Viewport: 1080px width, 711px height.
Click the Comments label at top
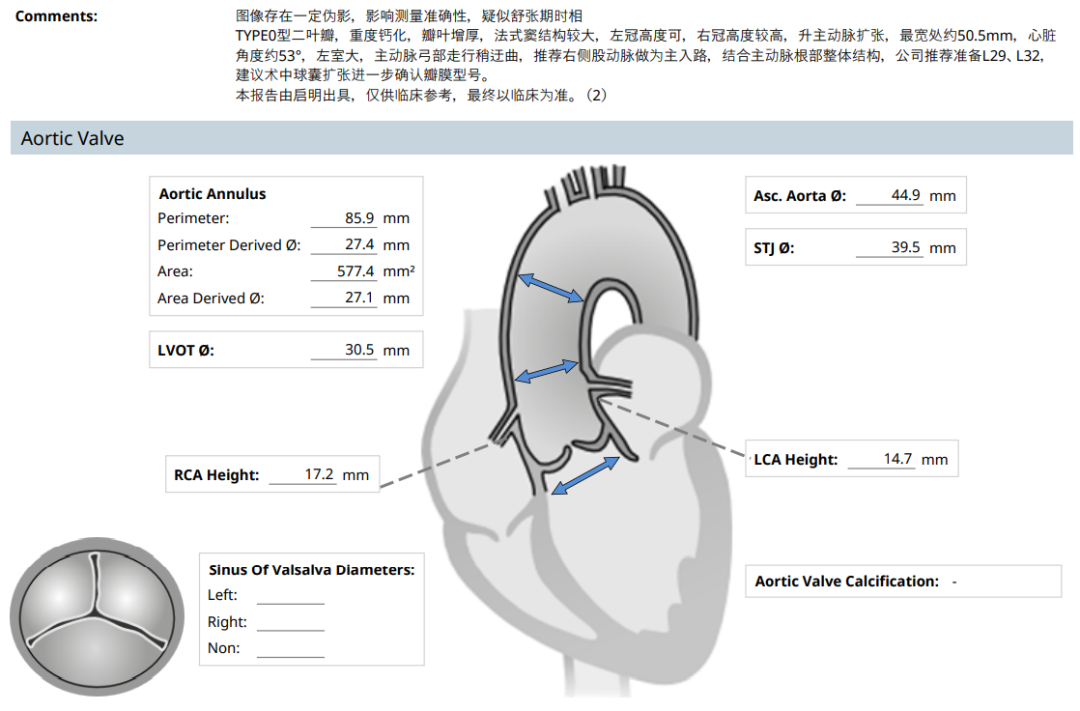[56, 16]
